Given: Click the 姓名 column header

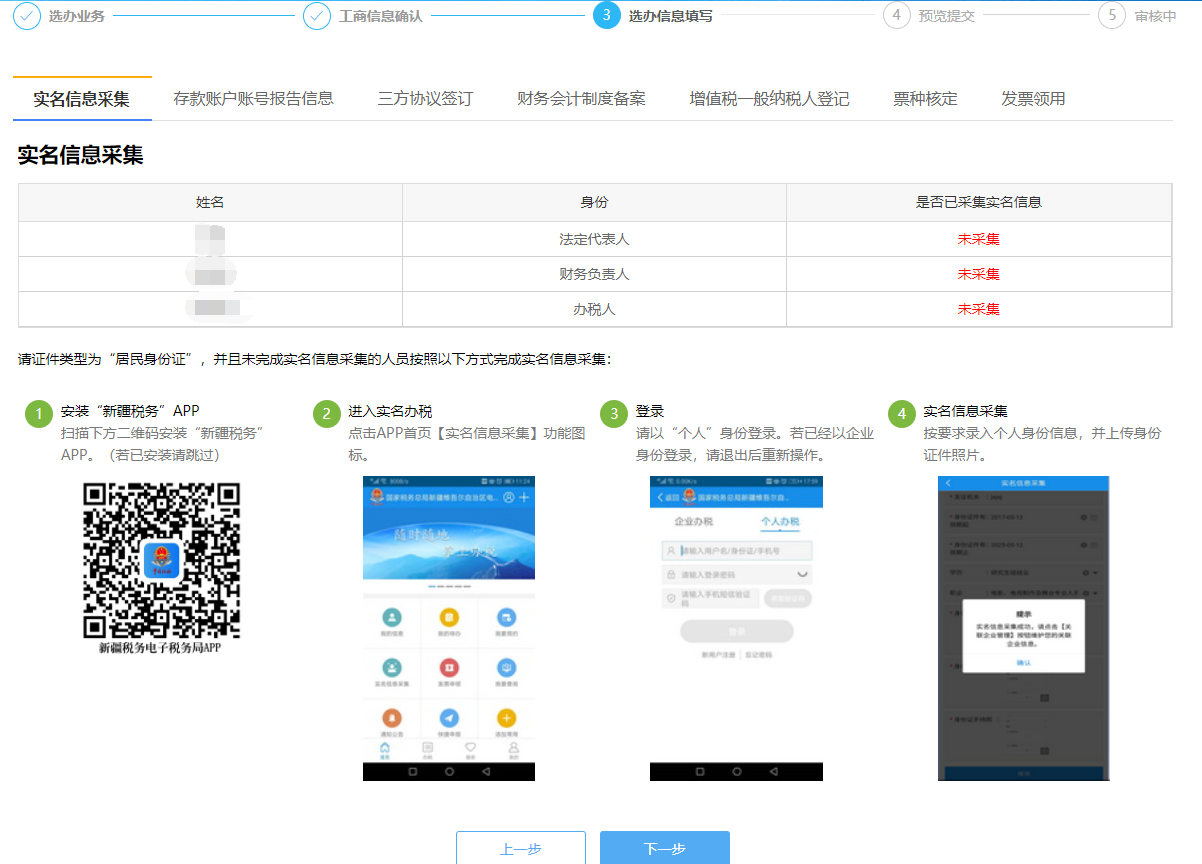Looking at the screenshot, I should coord(210,202).
